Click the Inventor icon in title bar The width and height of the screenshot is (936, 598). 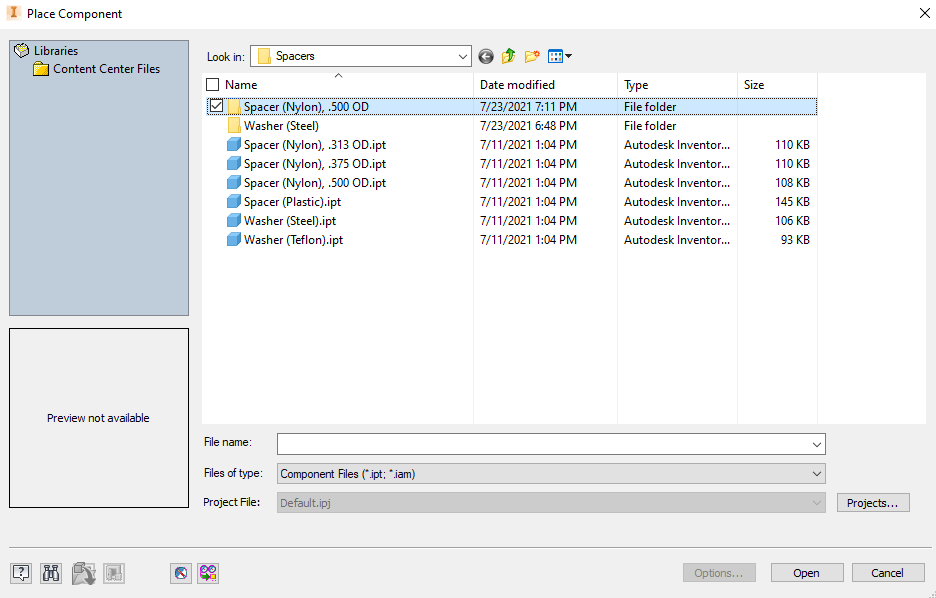click(13, 13)
